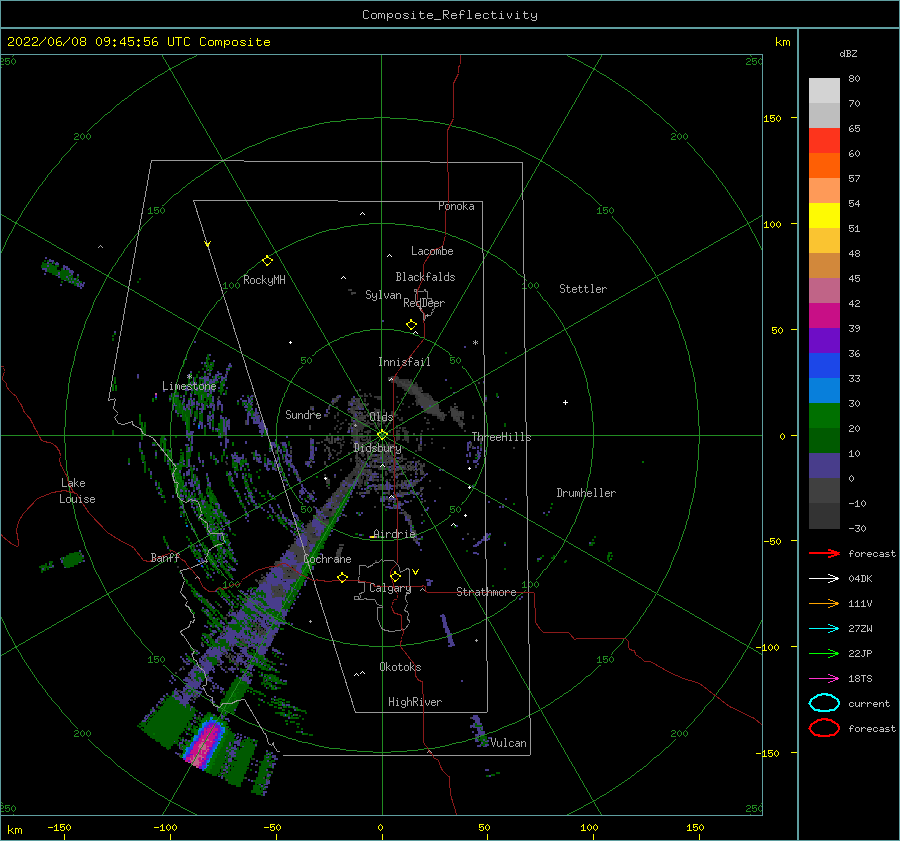Screen dimensions: 900x841
Task: Click the yellow diamond marker inside Calgary
Action: tap(395, 576)
